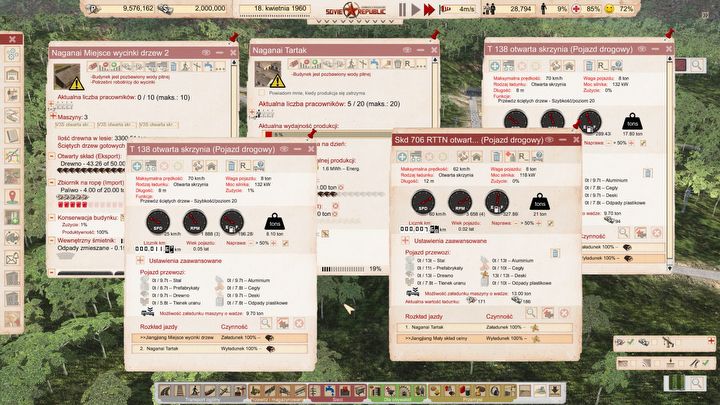Toggle pin on the top-right T 138 window
The width and height of the screenshot is (720, 405).
point(669,33)
